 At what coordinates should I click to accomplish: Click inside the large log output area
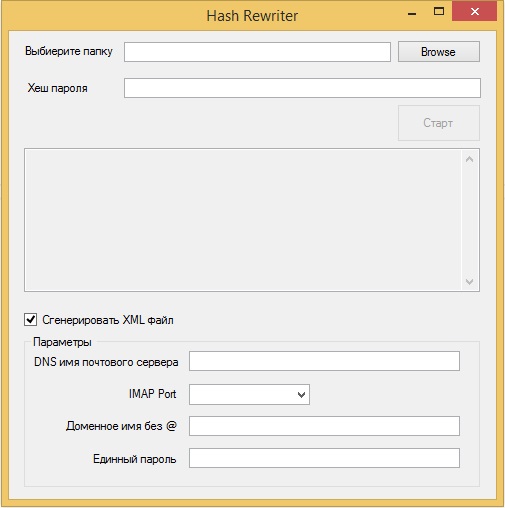[243, 220]
